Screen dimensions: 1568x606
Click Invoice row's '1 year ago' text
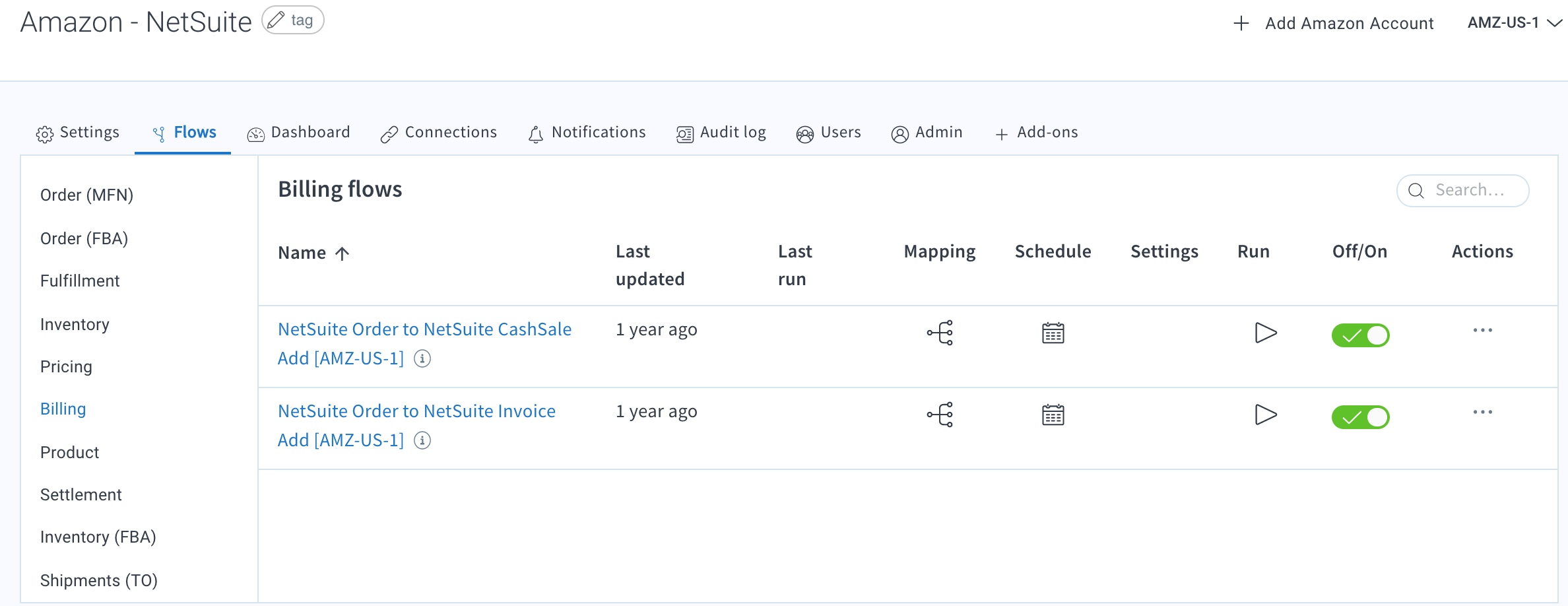coord(656,411)
